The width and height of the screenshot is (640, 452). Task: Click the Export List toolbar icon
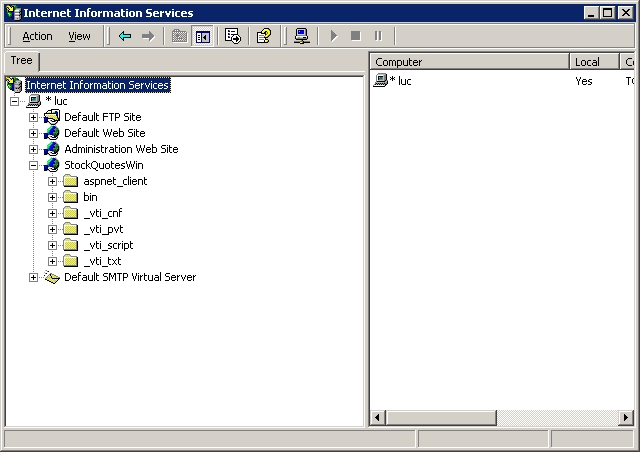233,36
